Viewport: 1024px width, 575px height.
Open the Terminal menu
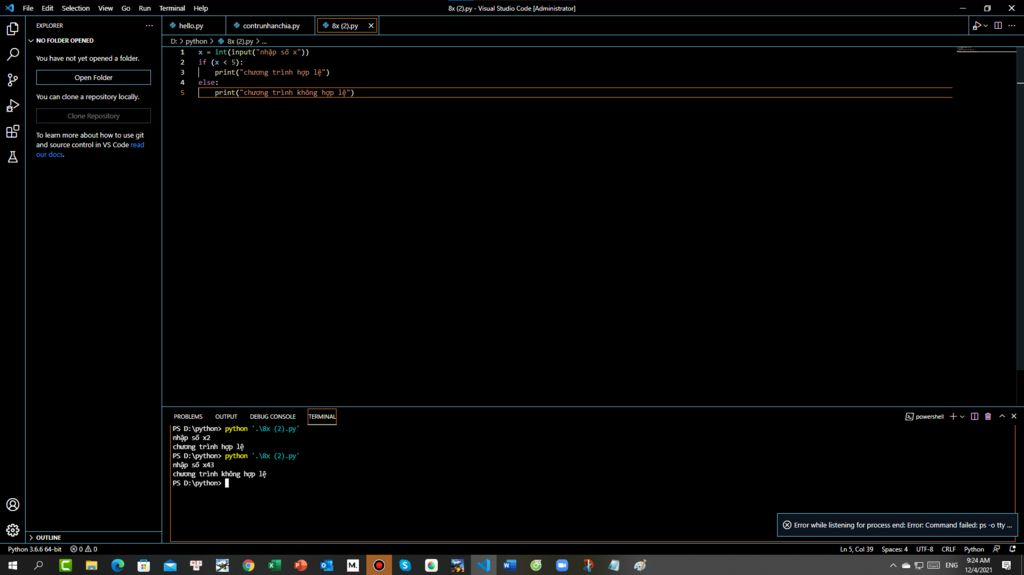172,8
